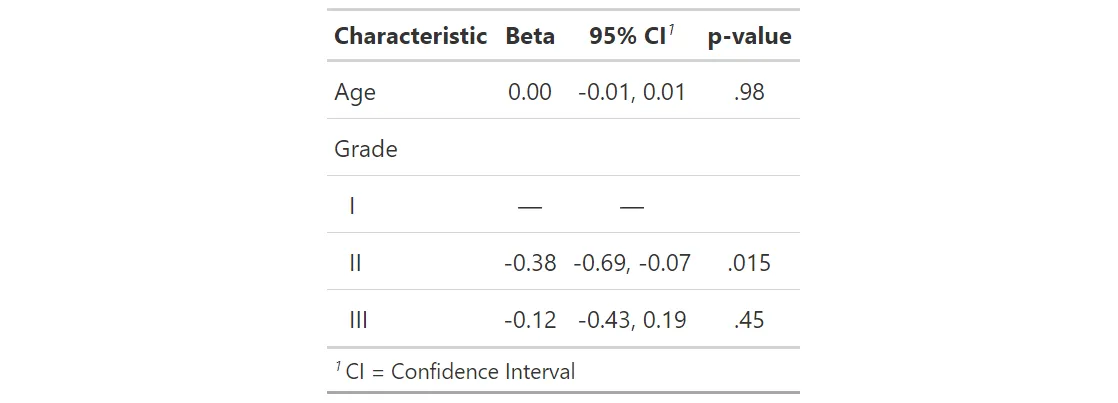Click the Characteristic column header
The image size is (1118, 403).
[410, 37]
